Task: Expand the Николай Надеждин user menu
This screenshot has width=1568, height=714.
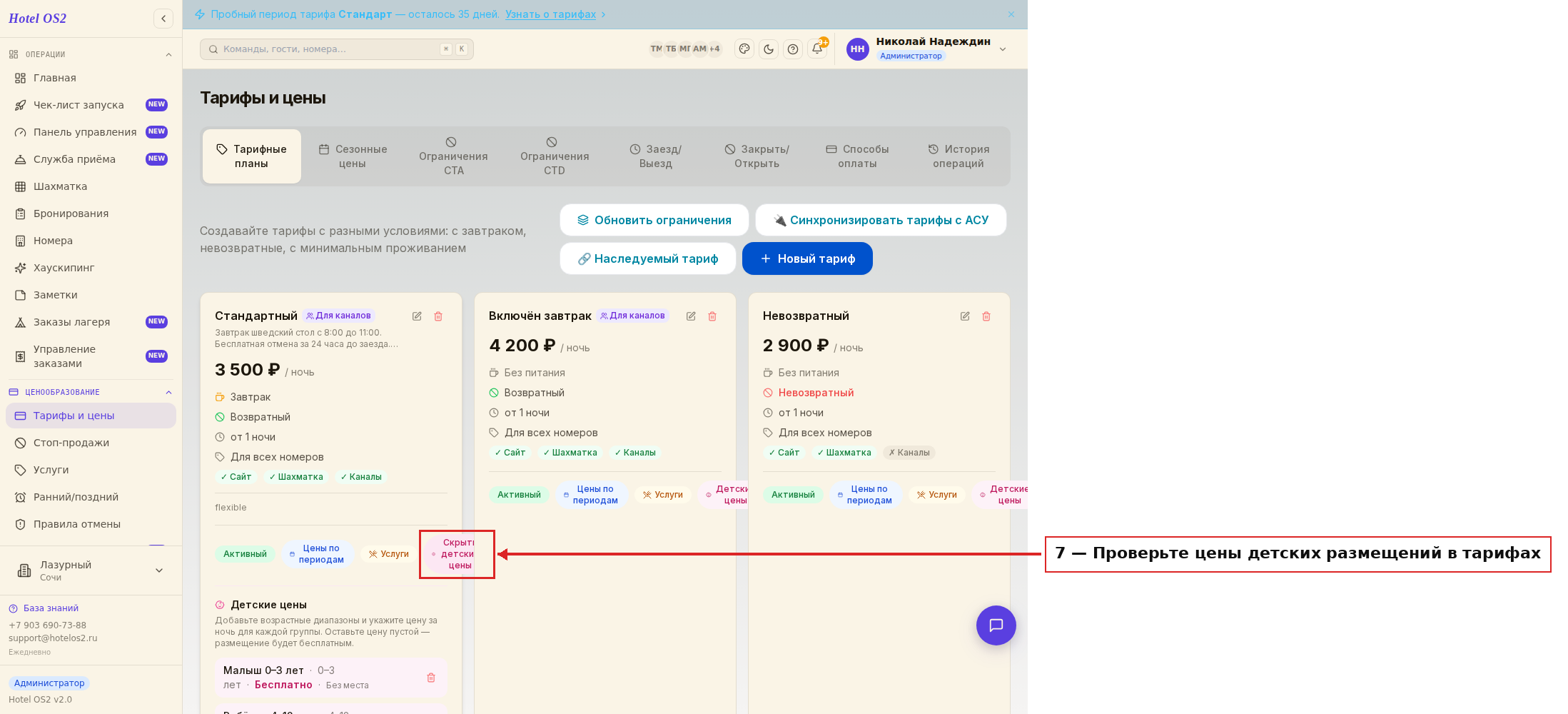Action: coord(1003,49)
